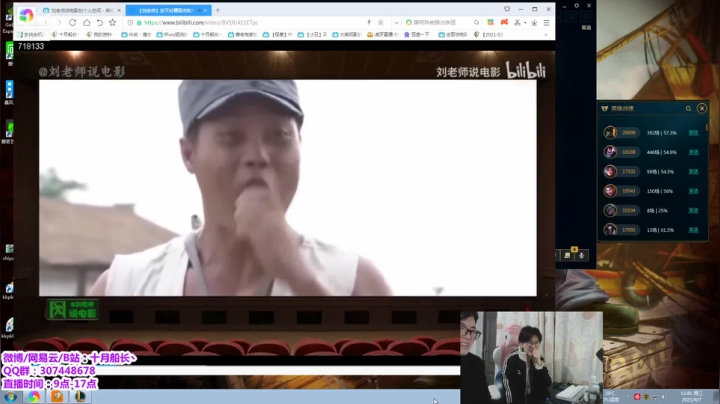Viewport: 720px width, 404px height.
Task: Click the red game controller extension icon
Action: [504, 22]
